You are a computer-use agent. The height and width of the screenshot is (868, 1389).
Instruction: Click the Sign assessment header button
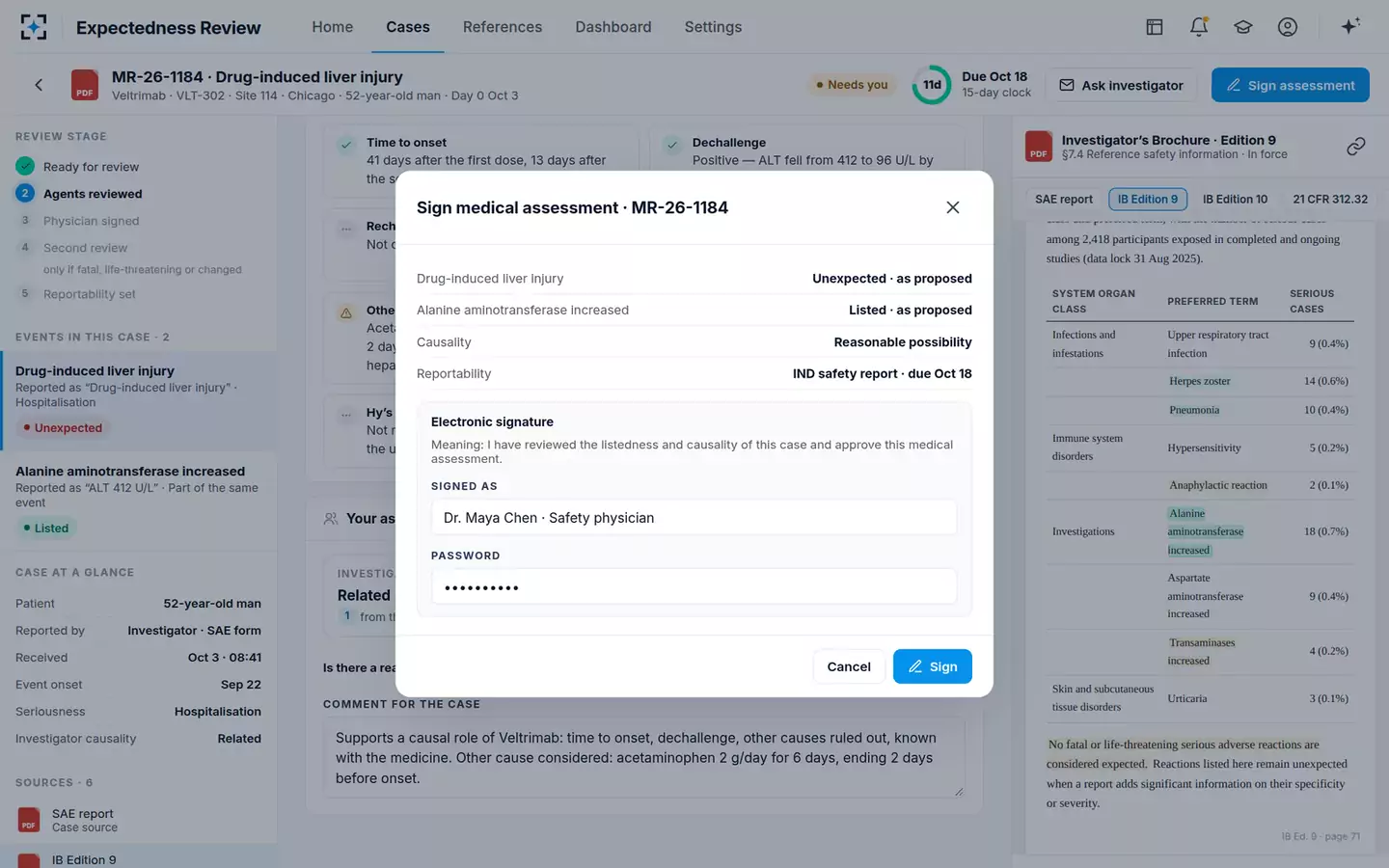click(1291, 85)
